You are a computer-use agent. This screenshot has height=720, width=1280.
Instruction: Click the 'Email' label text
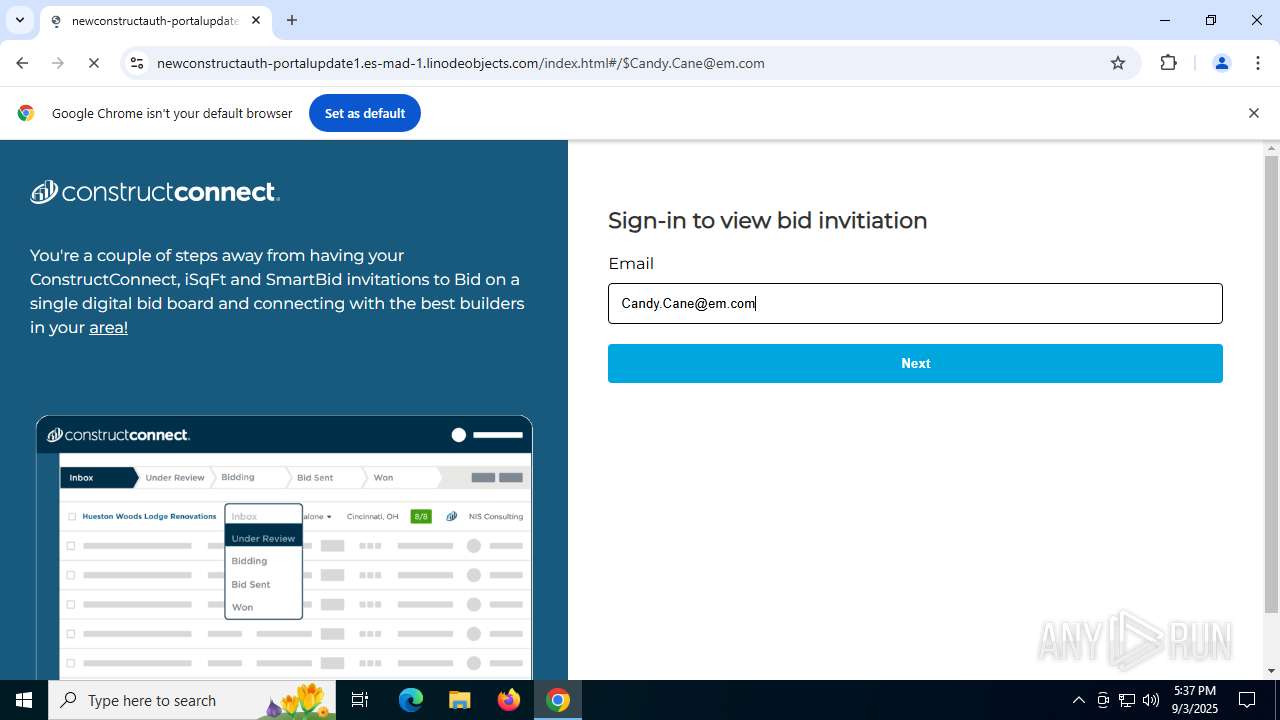631,264
